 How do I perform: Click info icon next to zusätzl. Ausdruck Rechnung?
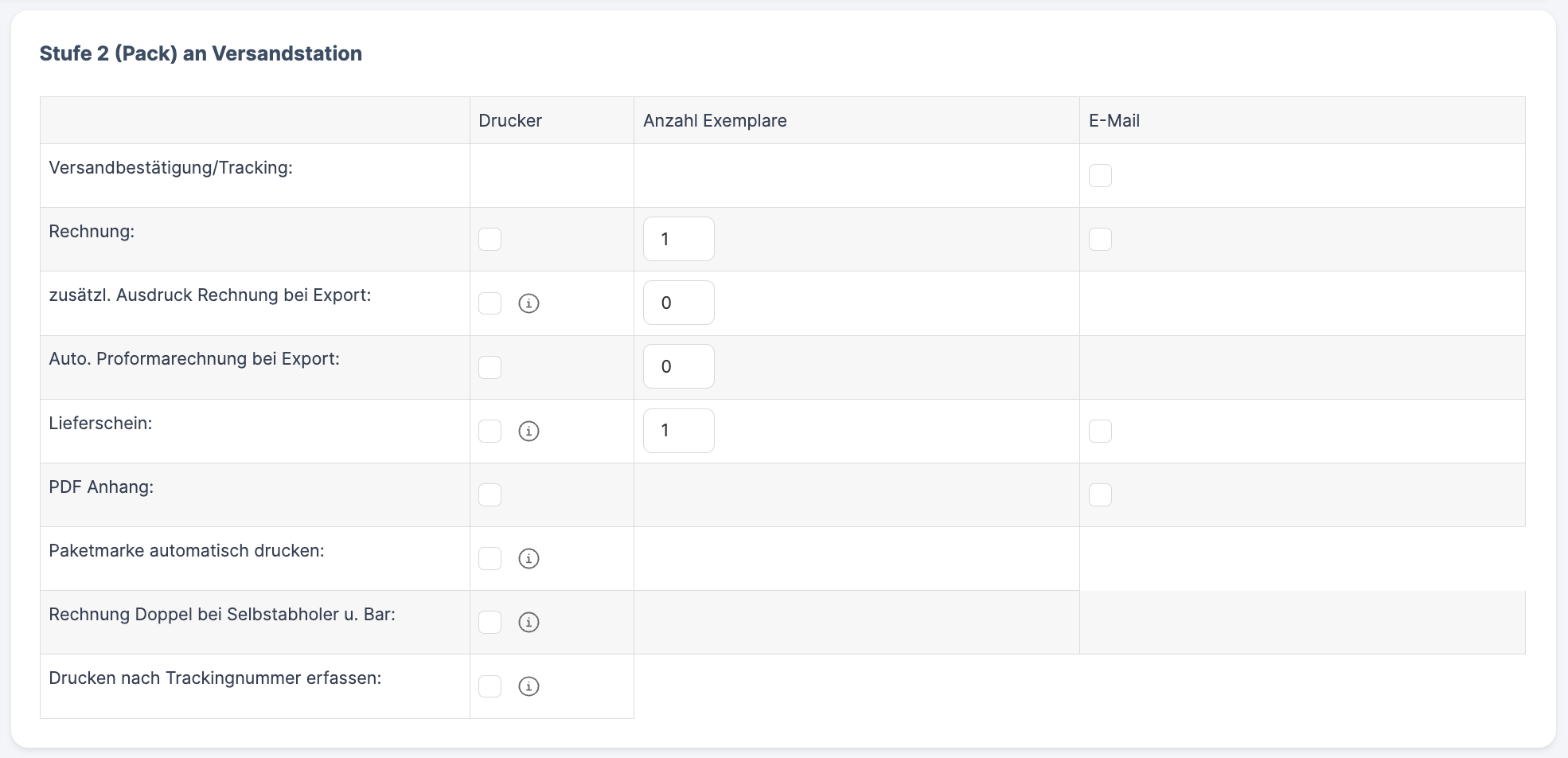[529, 303]
